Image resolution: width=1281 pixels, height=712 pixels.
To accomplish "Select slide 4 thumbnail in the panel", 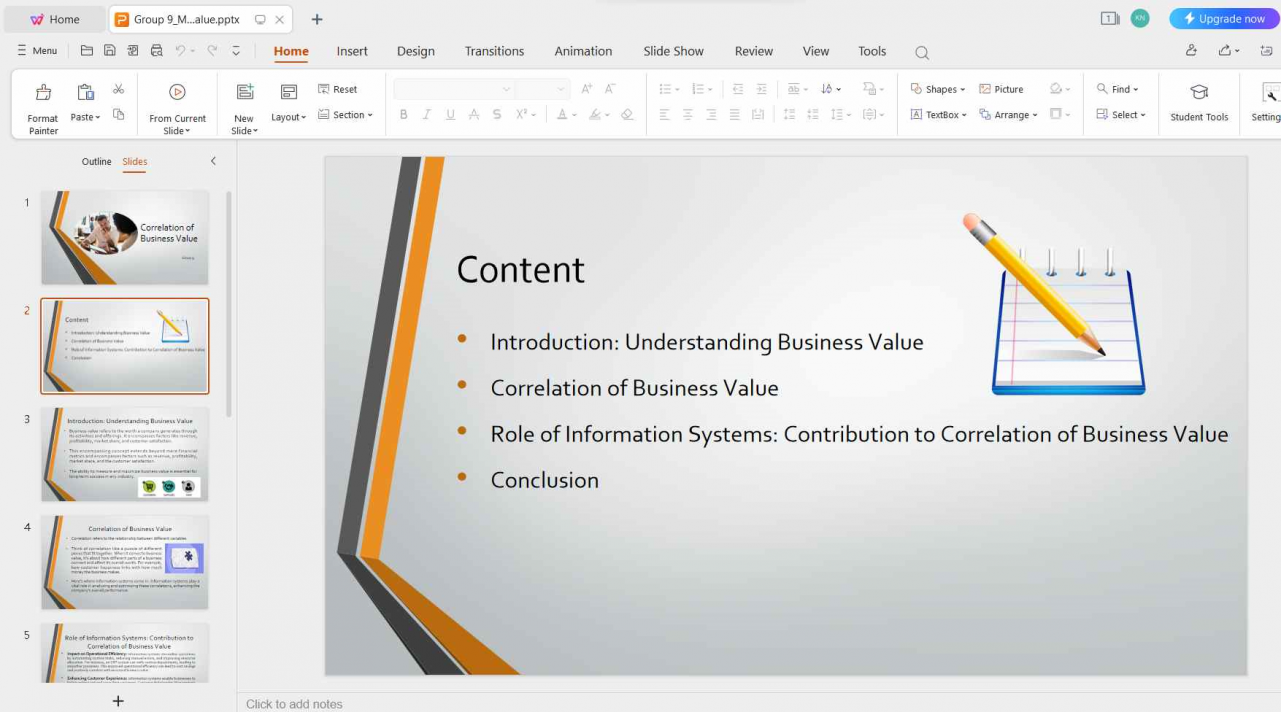I will point(124,562).
